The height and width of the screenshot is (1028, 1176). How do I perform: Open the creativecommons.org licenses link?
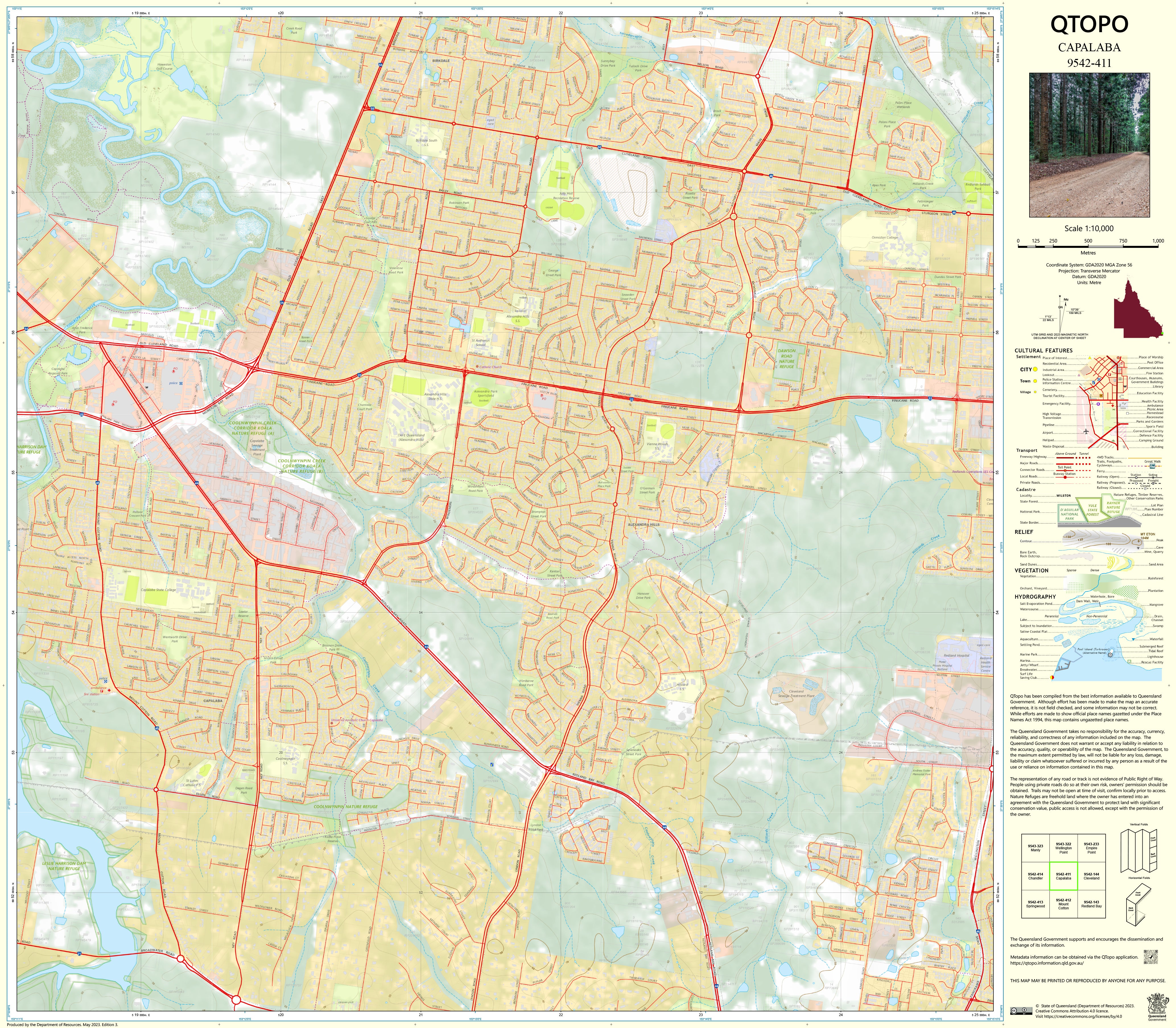pos(1083,1017)
